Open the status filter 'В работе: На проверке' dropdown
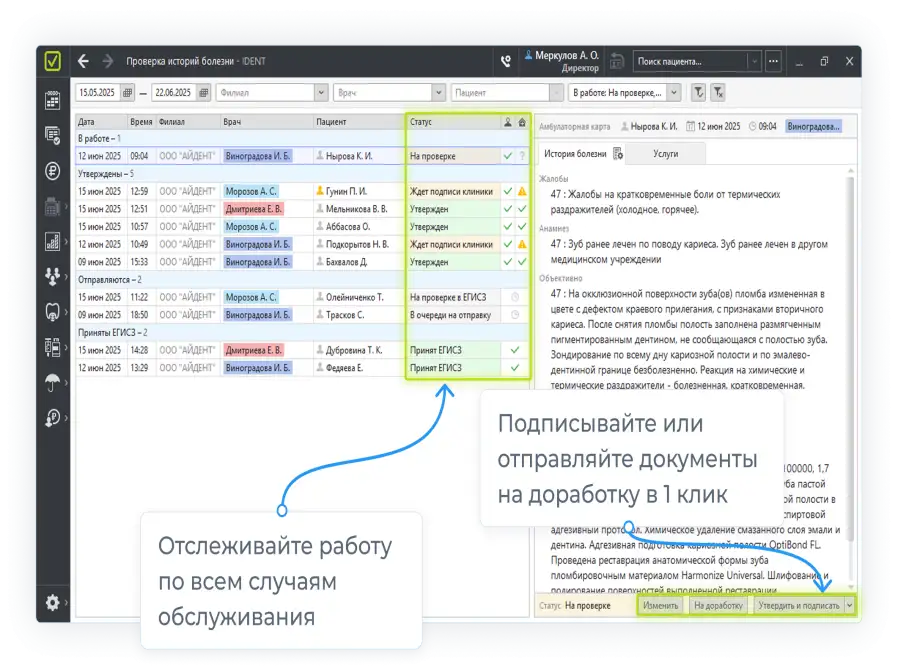 674,92
